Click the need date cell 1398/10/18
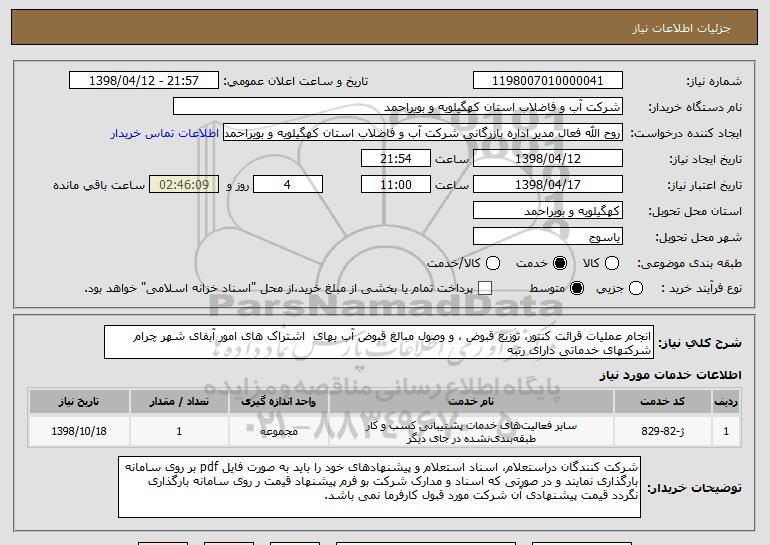This screenshot has height=545, width=770. click(79, 431)
